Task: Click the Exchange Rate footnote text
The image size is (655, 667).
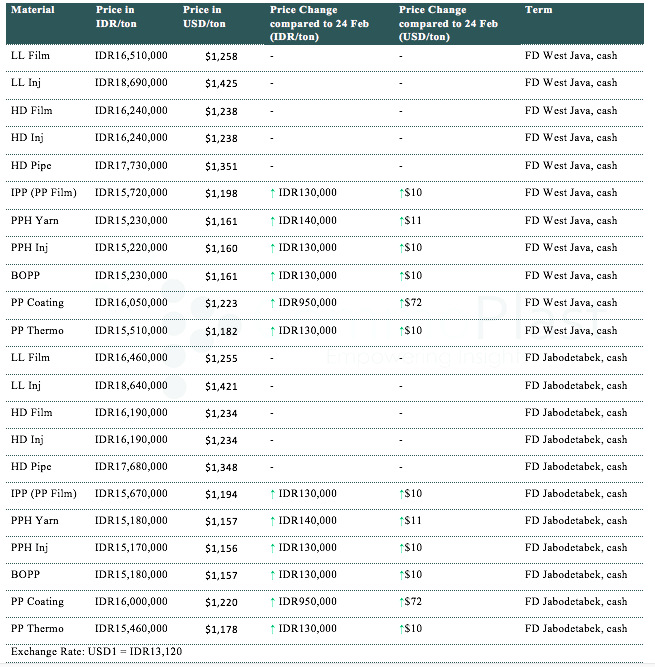Action: click(x=96, y=651)
